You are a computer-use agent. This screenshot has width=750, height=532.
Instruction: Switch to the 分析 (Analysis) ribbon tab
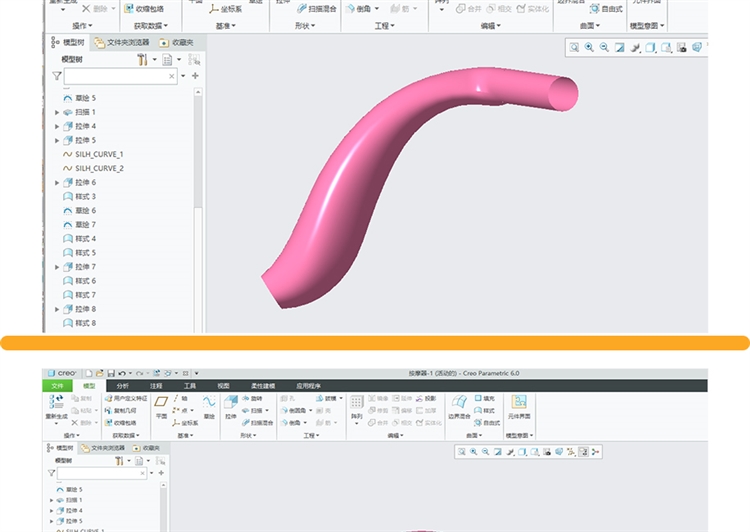122,386
